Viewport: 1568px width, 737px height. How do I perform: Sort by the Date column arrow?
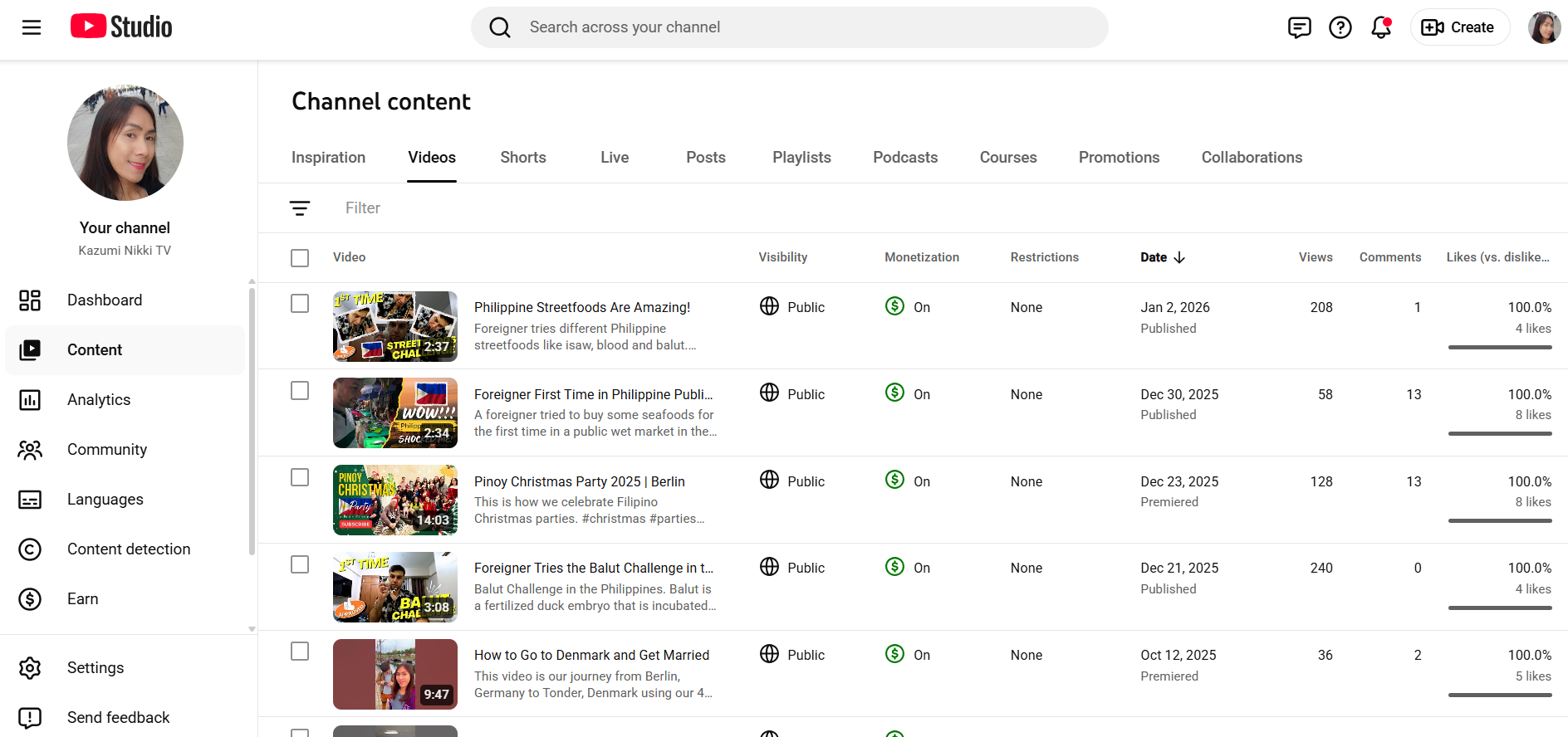coord(1179,257)
